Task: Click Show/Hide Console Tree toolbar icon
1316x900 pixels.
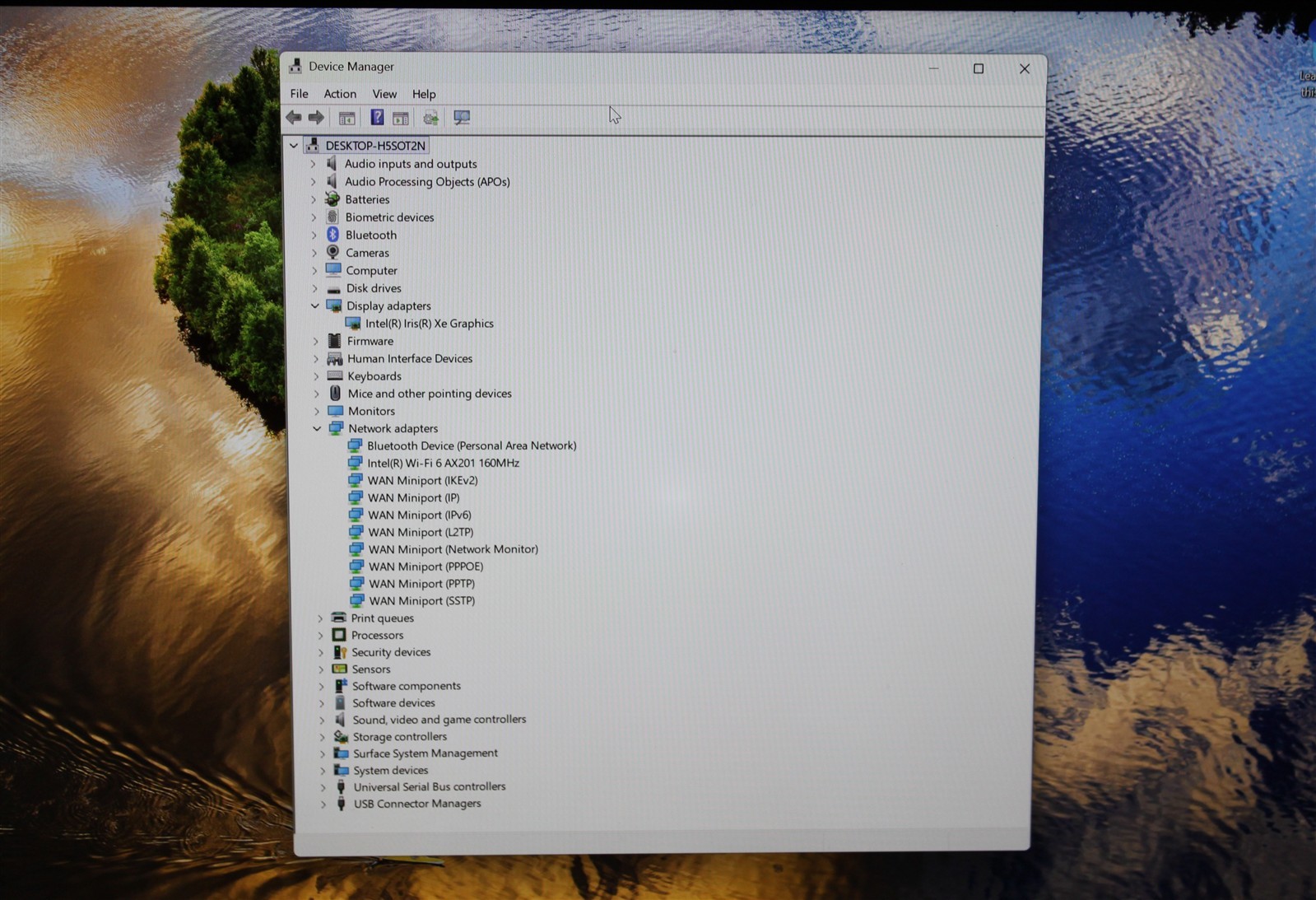Action: click(x=347, y=119)
